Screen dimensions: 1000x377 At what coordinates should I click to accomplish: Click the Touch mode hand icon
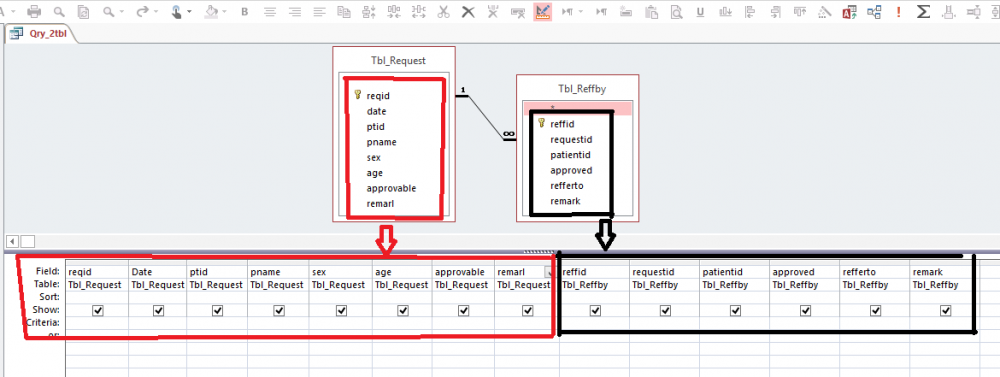177,11
